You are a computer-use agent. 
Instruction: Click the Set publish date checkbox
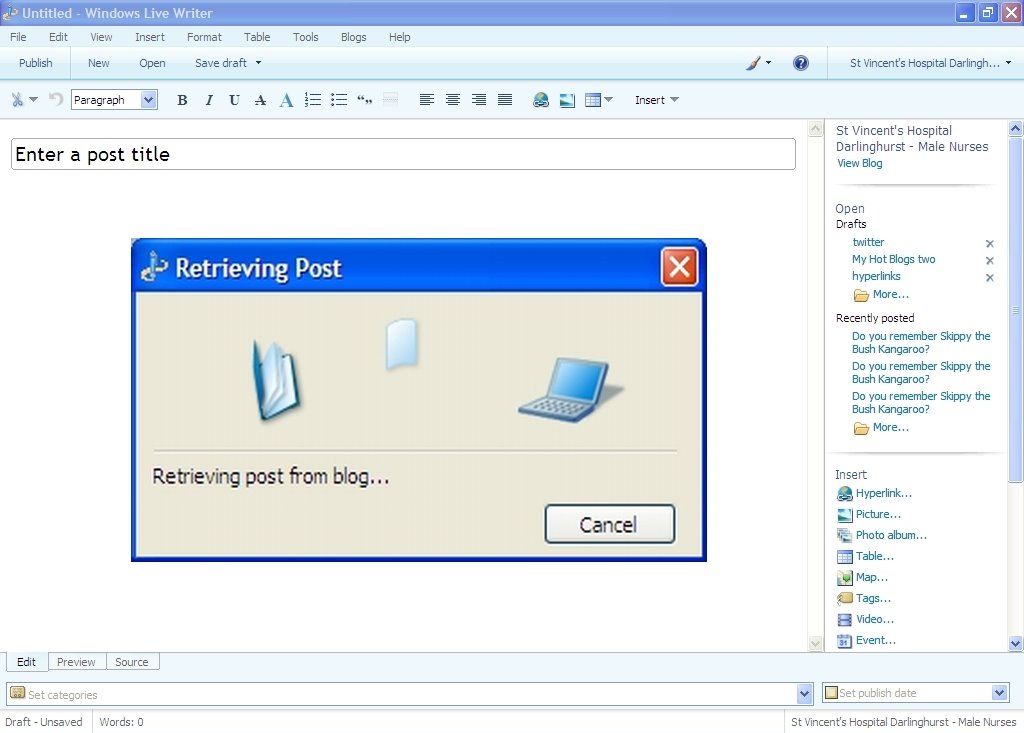click(x=831, y=692)
